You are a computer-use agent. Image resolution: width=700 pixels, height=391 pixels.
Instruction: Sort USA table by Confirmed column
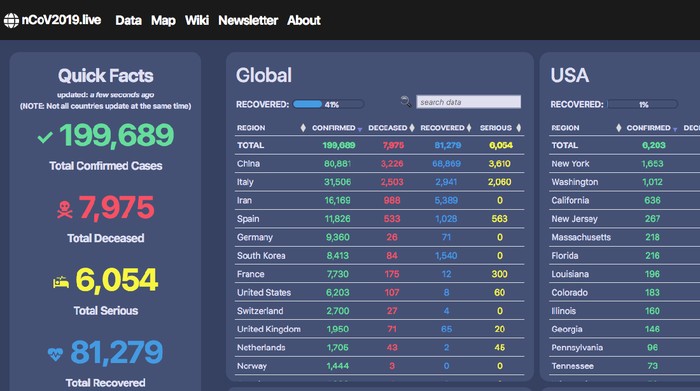[x=652, y=128]
